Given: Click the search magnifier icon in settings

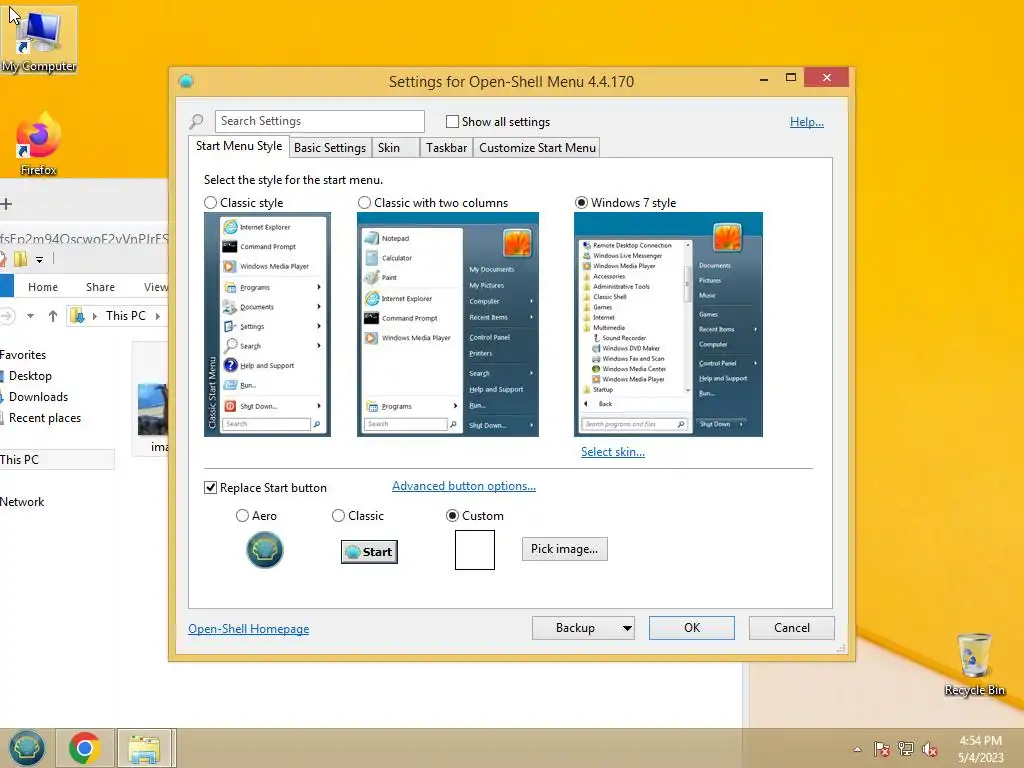Looking at the screenshot, I should [197, 121].
